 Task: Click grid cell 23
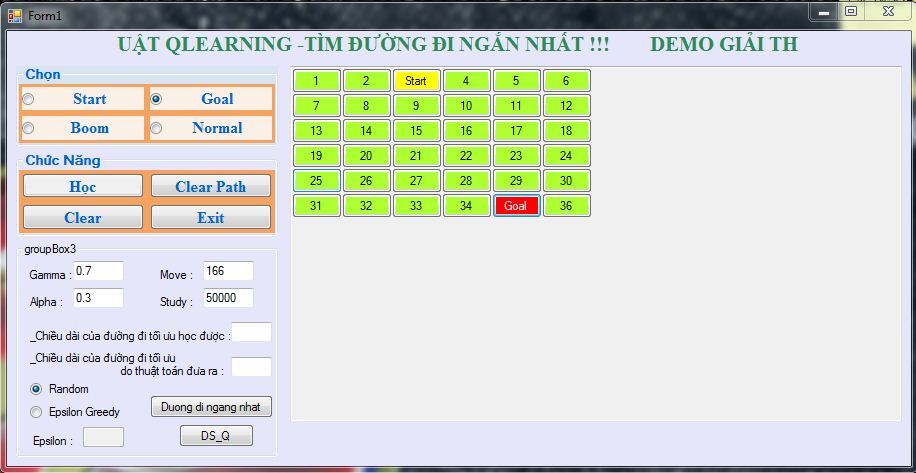pyautogui.click(x=516, y=156)
